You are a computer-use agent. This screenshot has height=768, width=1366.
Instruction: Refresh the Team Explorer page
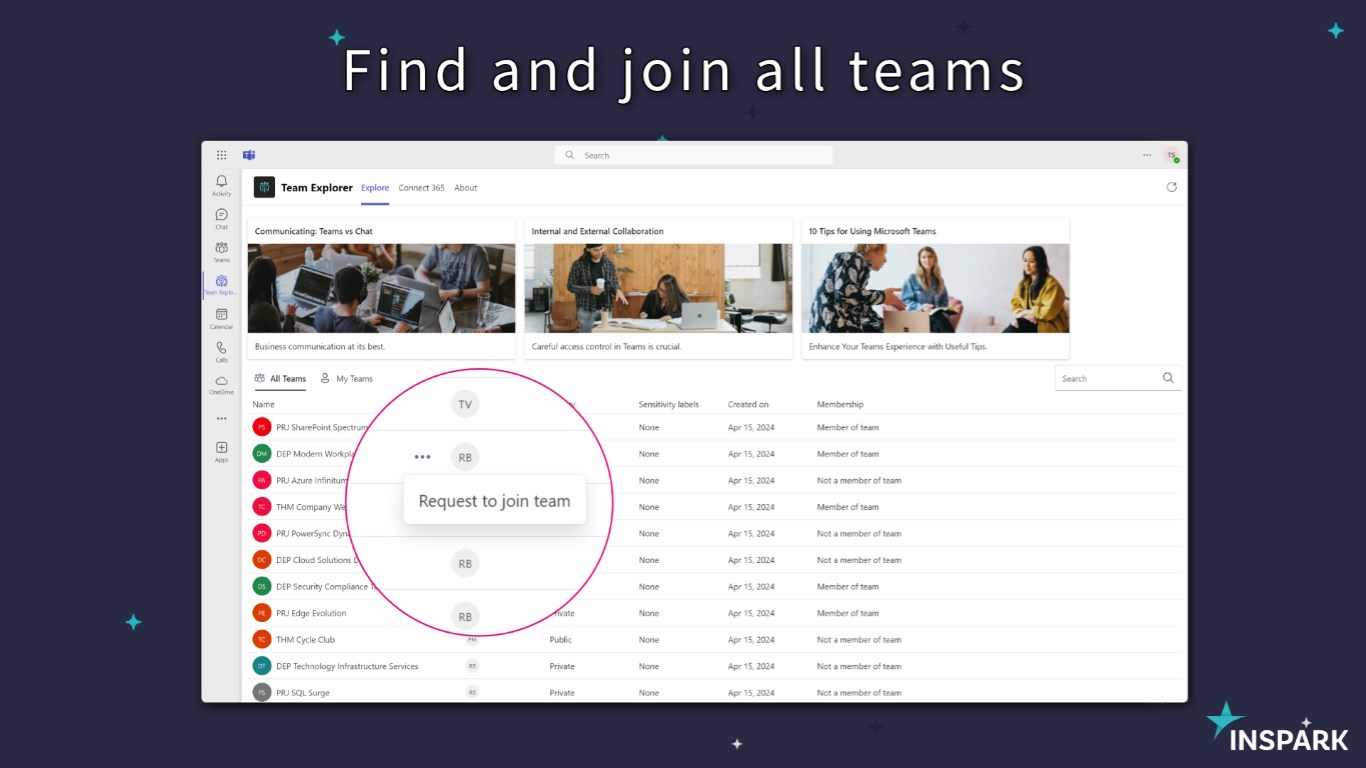[x=1172, y=187]
